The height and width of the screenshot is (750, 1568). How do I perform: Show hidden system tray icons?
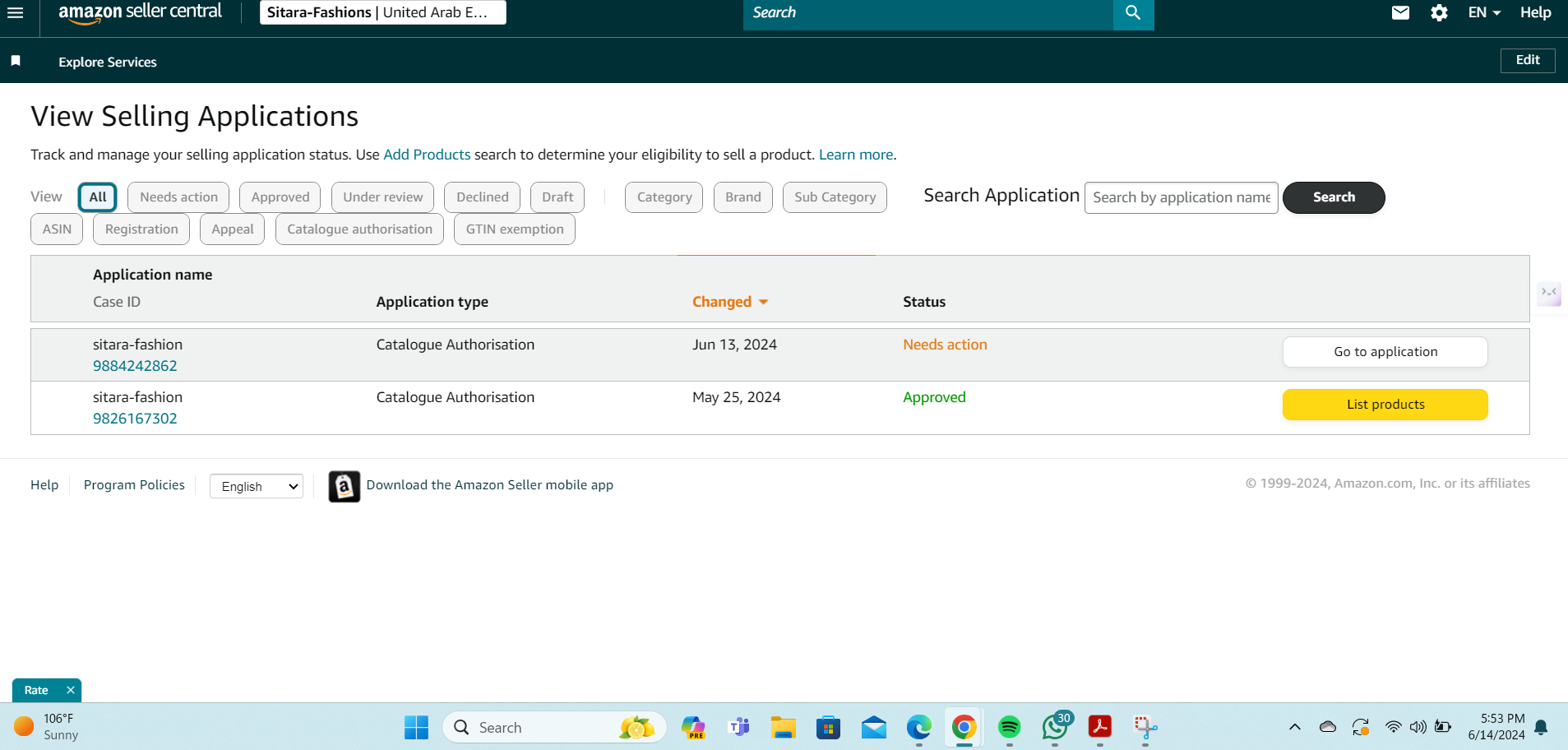pyautogui.click(x=1295, y=727)
